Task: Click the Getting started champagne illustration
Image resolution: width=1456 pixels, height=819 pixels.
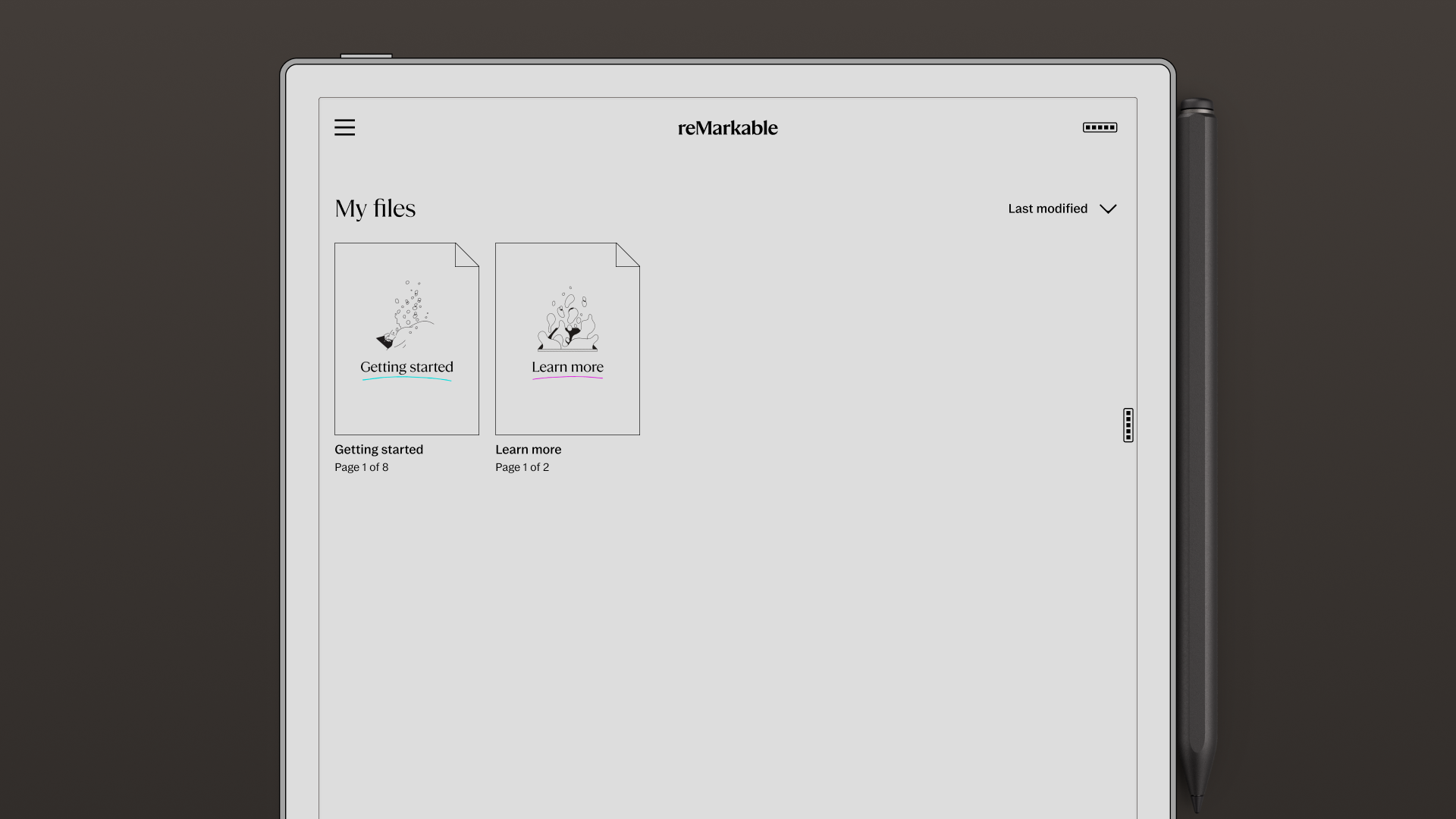Action: coord(406,315)
